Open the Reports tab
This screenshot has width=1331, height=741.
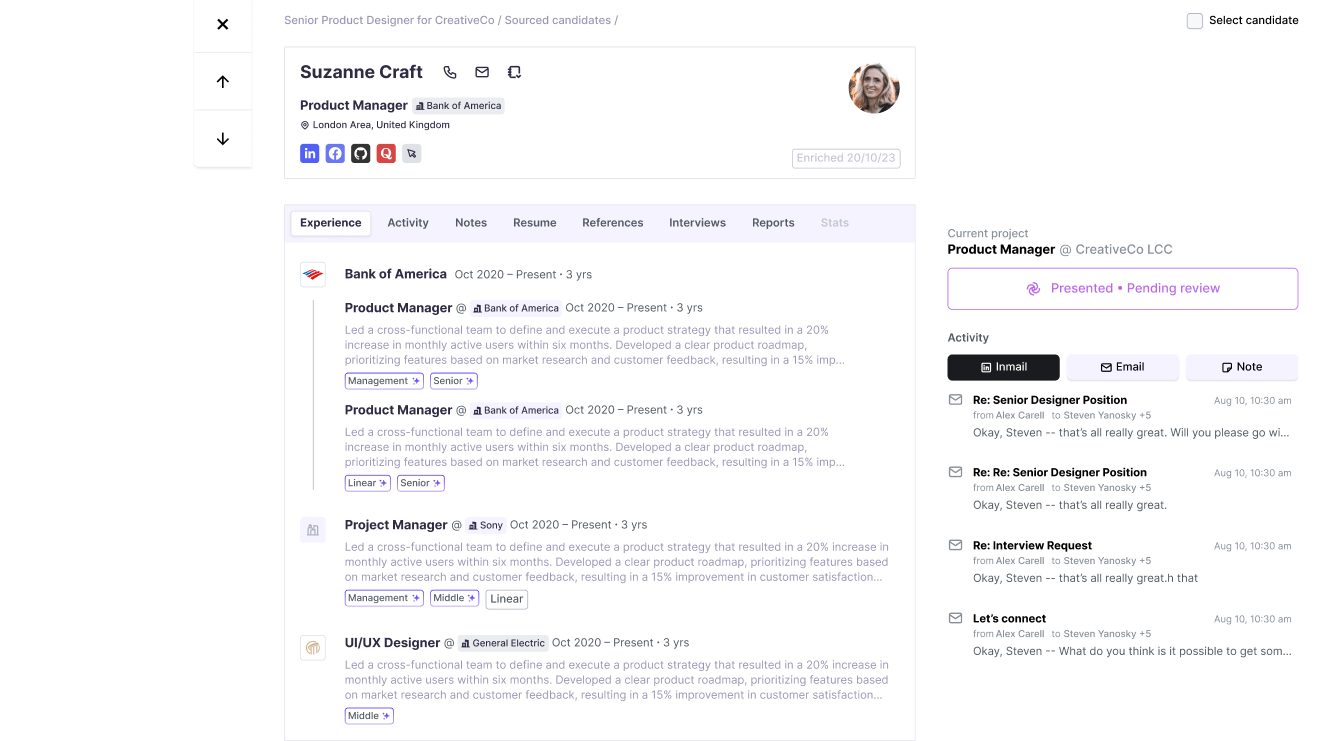coord(773,223)
